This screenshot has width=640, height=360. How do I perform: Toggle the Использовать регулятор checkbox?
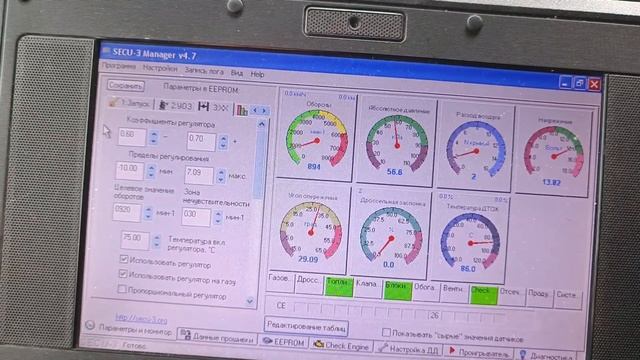(124, 259)
